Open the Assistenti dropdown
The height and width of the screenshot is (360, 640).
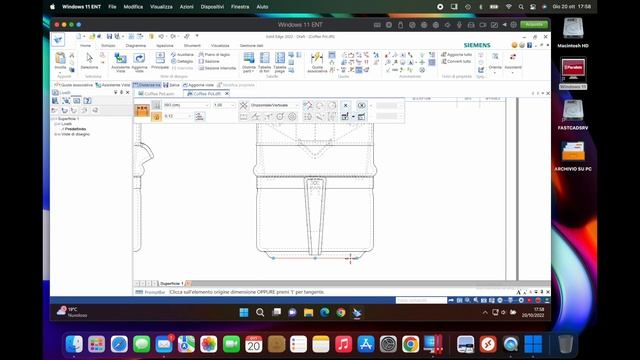pyautogui.click(x=513, y=63)
